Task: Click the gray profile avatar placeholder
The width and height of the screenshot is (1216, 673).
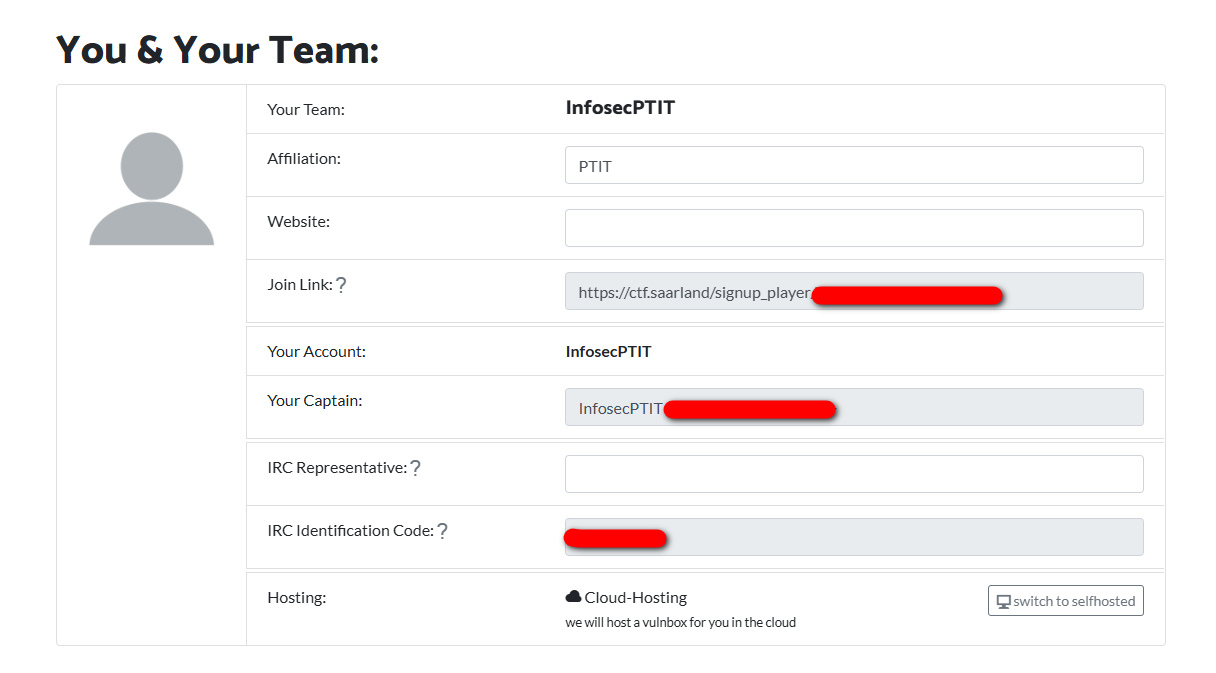Action: click(151, 189)
